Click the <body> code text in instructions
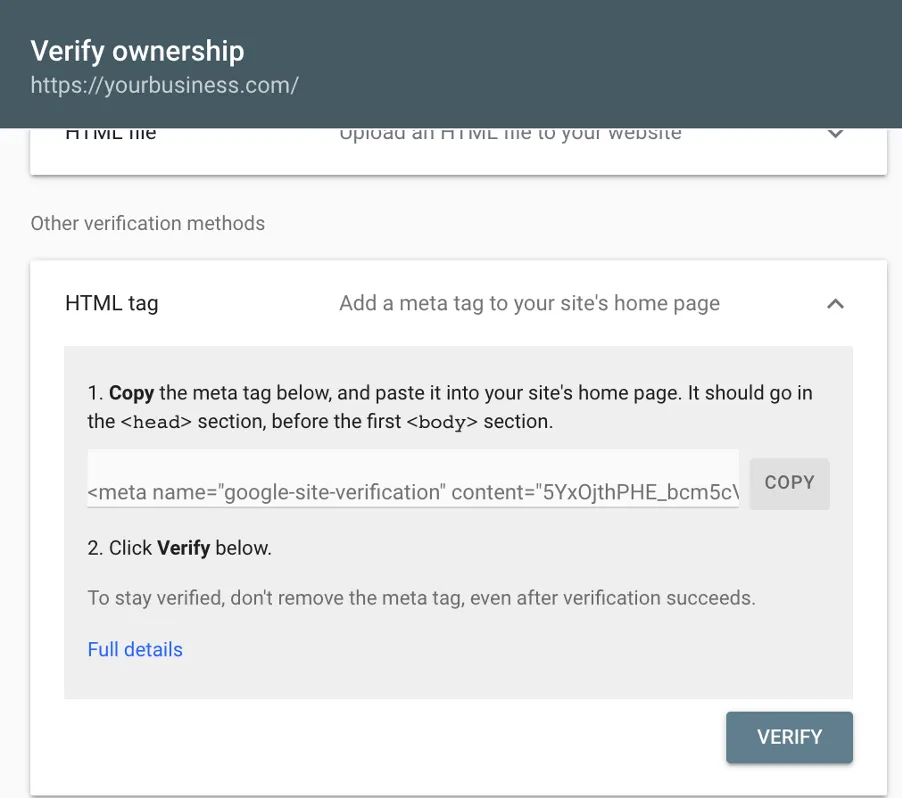 442,422
